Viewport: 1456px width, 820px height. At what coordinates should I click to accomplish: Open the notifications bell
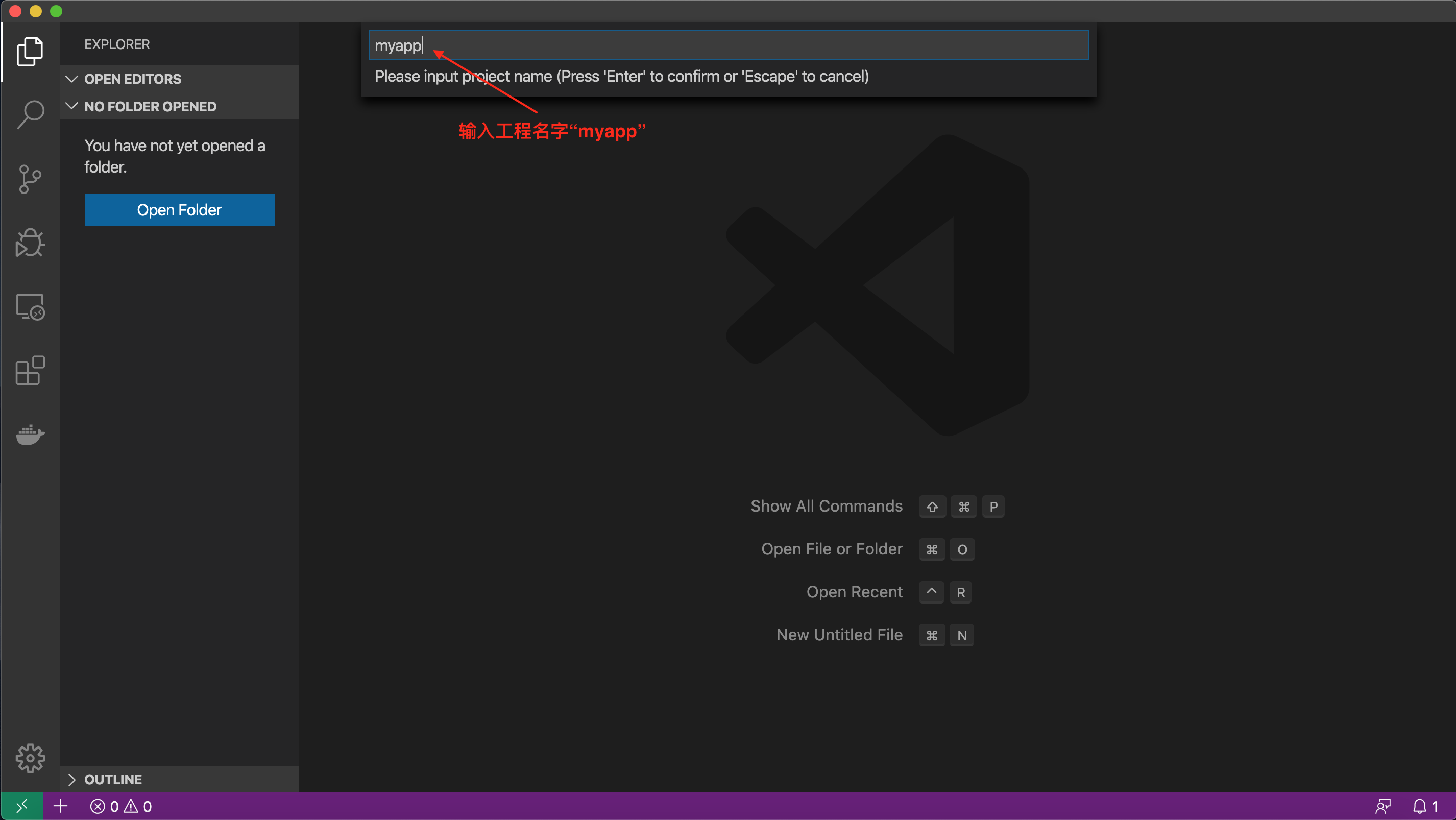[x=1425, y=806]
